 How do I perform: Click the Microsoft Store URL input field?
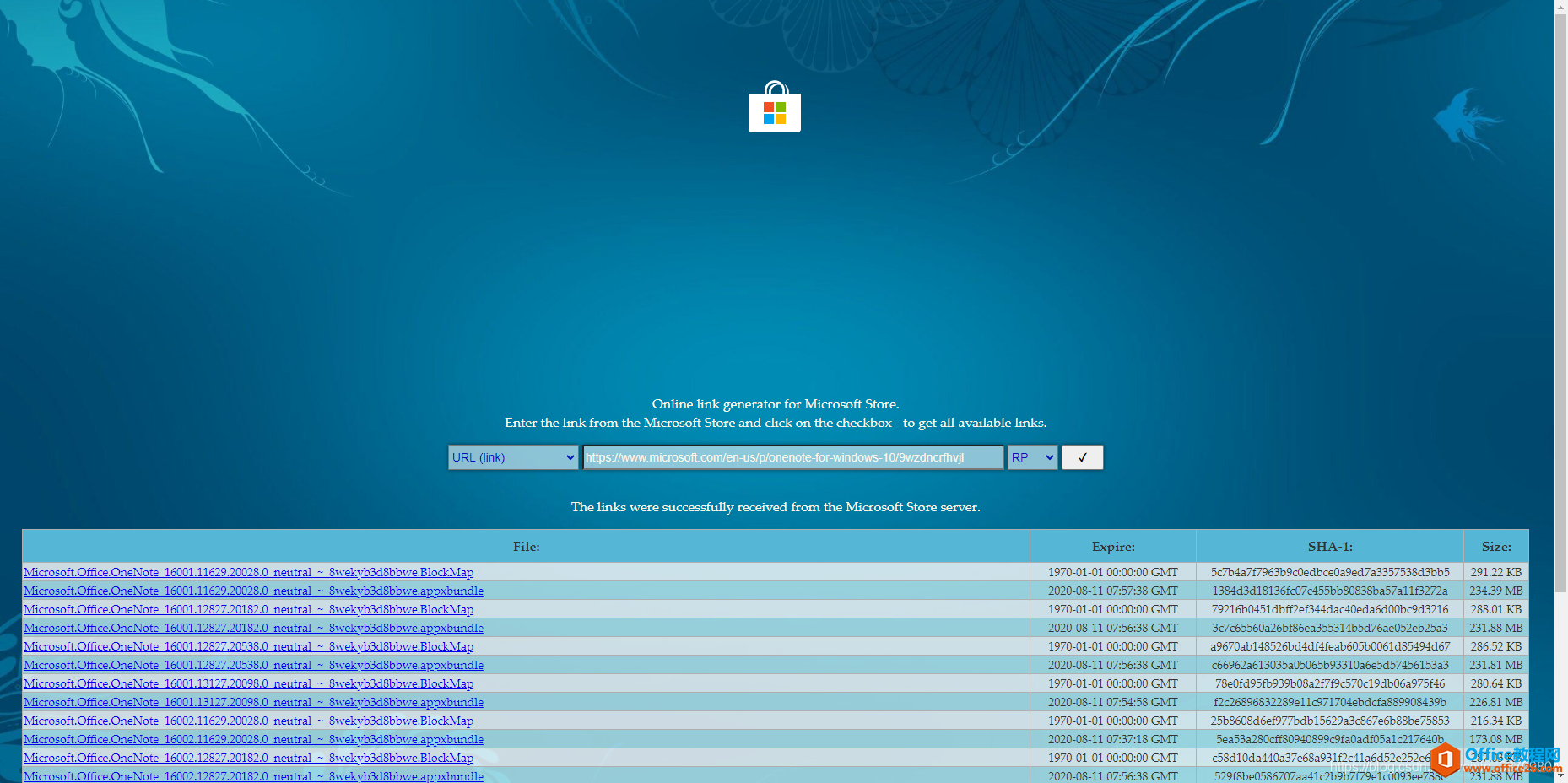793,457
